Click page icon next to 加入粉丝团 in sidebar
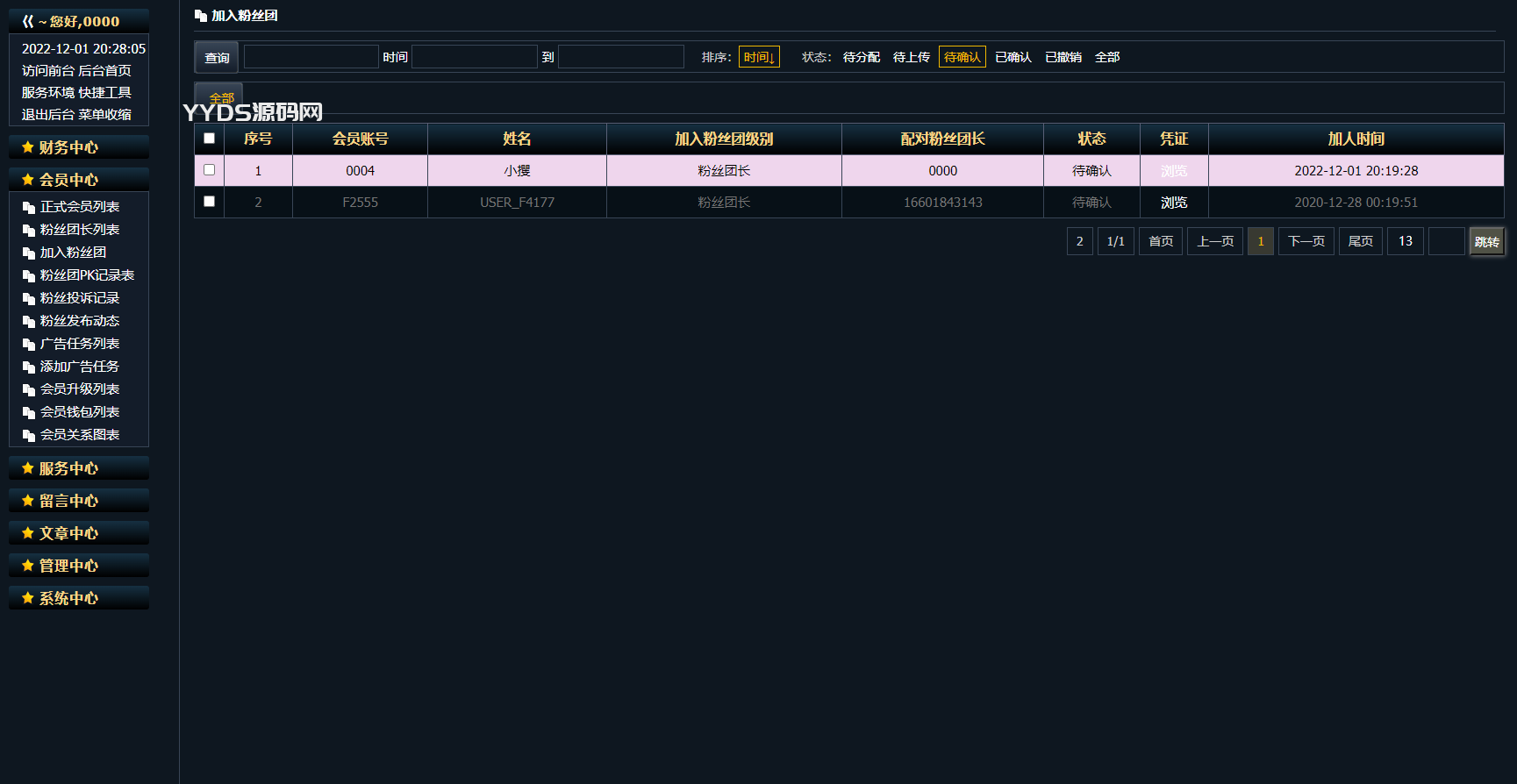Screen dimensions: 1517x784 click(x=29, y=253)
